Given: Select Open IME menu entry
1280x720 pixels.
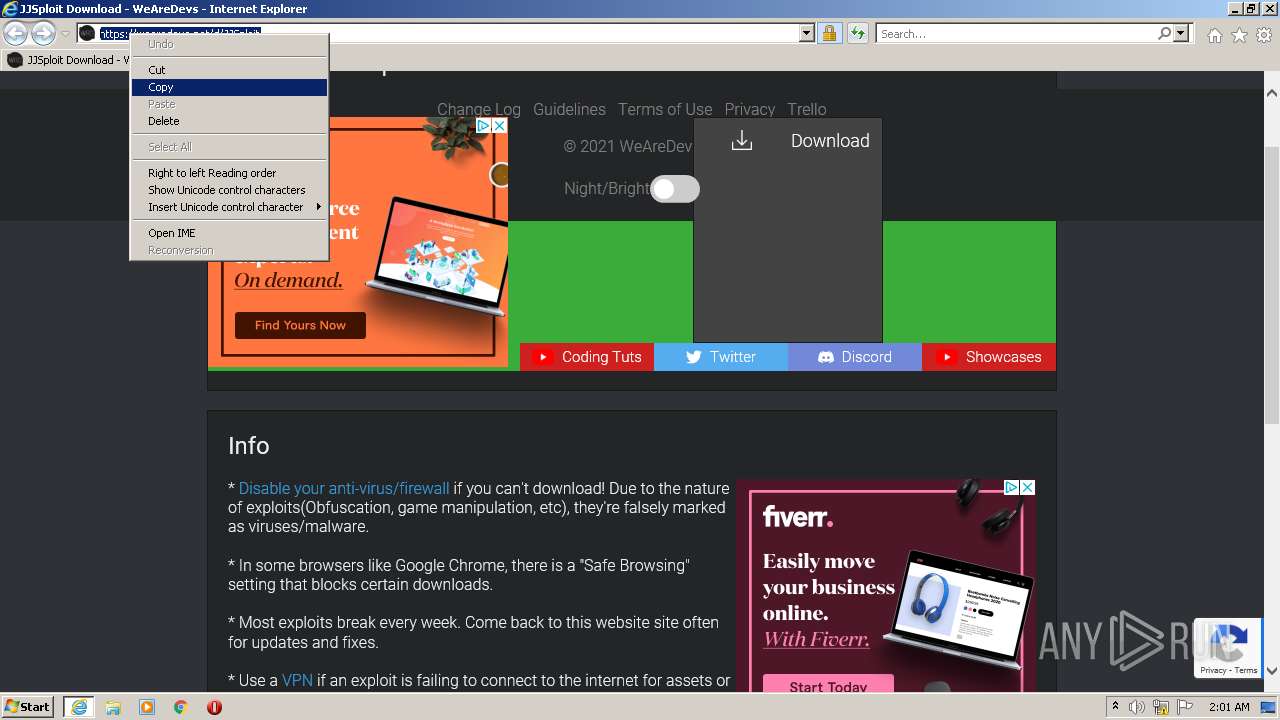Looking at the screenshot, I should point(229,233).
